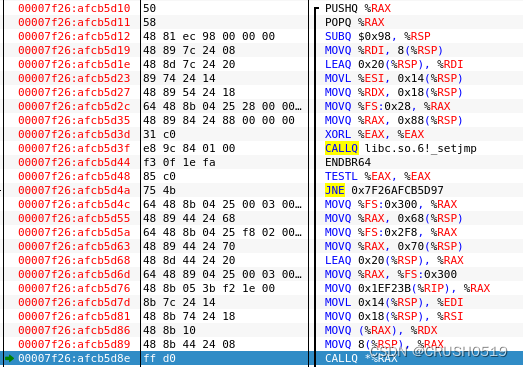Image resolution: width=523 pixels, height=367 pixels.
Task: Click address 00007f26:afcb5d1e
Action: point(74,64)
